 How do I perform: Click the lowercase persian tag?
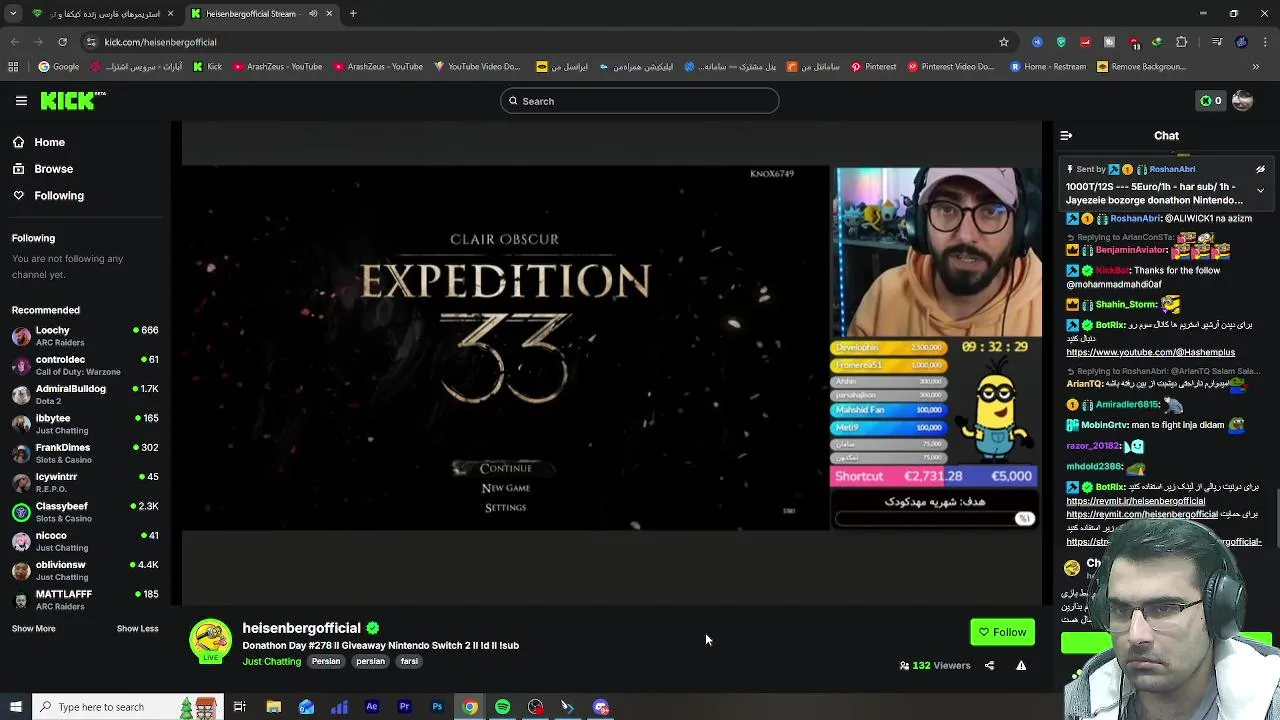370,662
